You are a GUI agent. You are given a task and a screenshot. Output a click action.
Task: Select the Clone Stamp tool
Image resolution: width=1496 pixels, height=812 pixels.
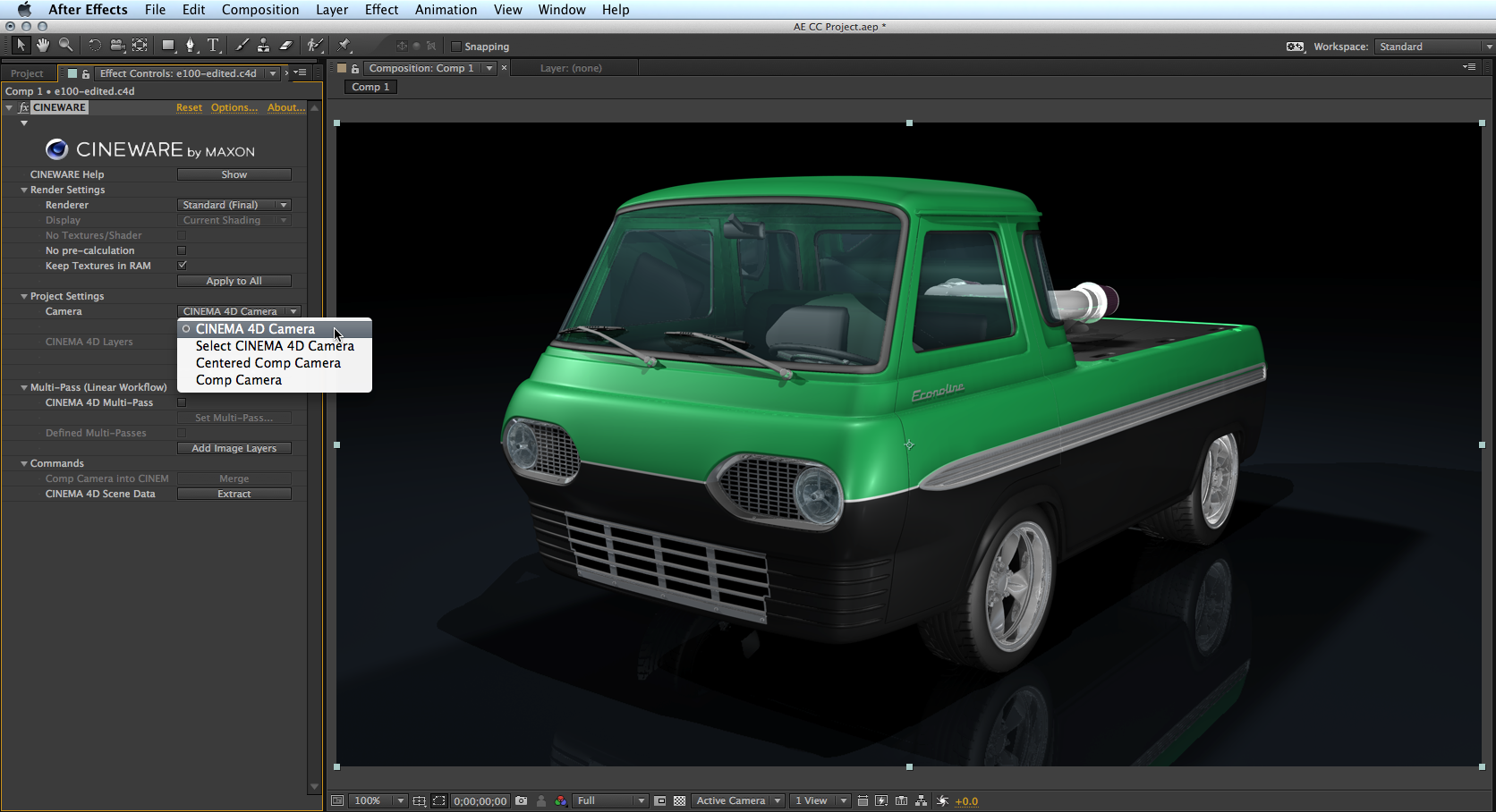(263, 45)
